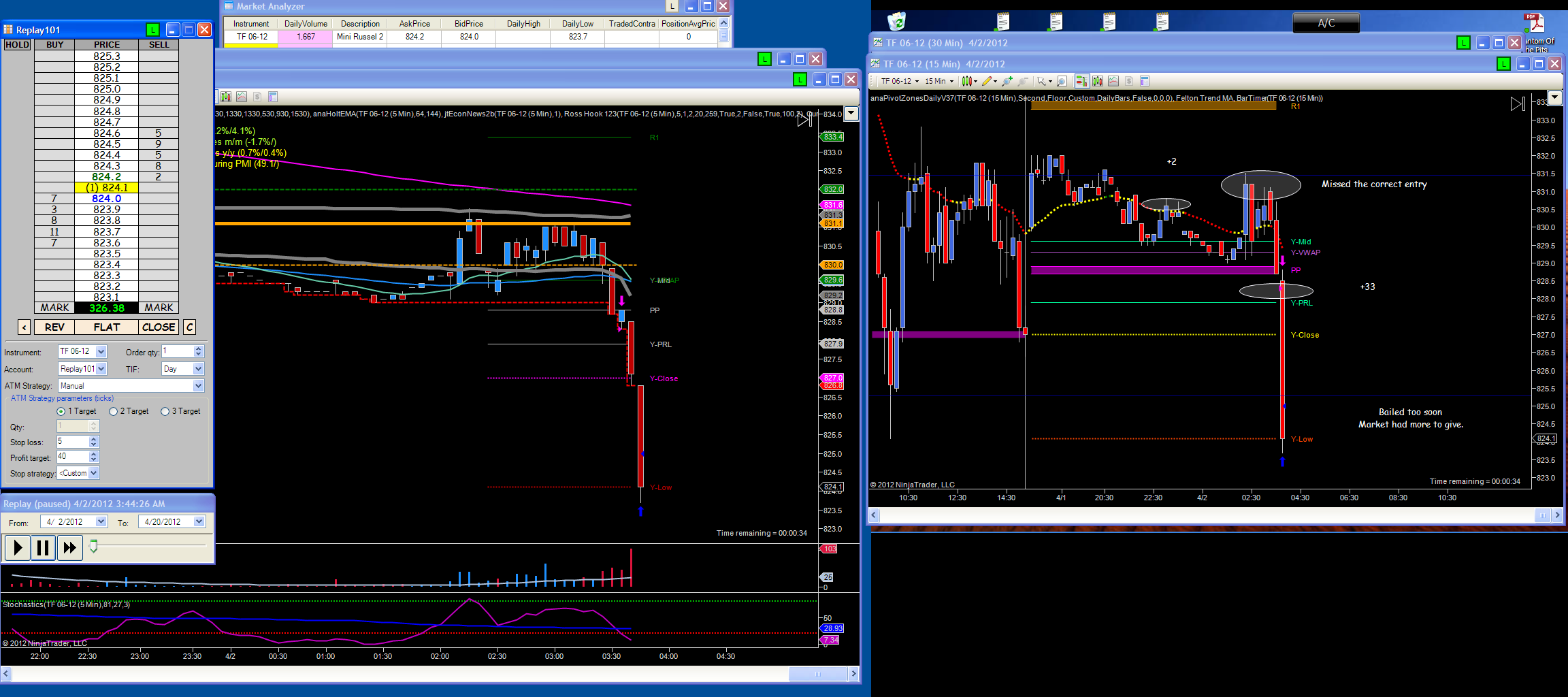Viewport: 1568px width, 697px height.
Task: Click the DailyHigh column header
Action: click(x=523, y=24)
